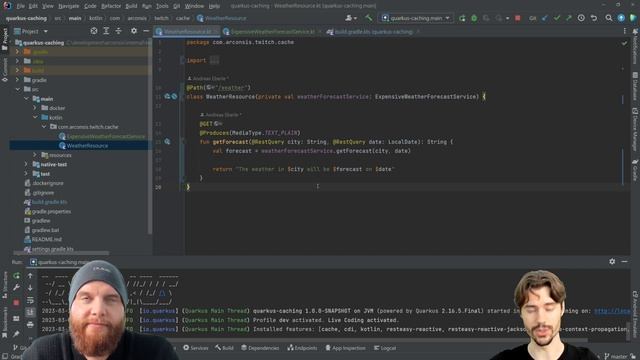Expand the resources folder in the project tree

(x=35, y=155)
